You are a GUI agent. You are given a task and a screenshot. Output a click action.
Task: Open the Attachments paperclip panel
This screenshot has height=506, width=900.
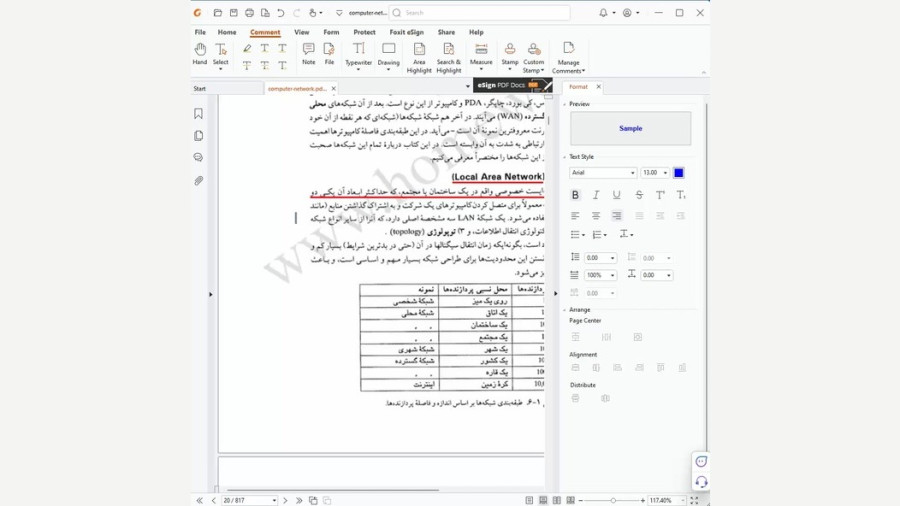[x=199, y=180]
